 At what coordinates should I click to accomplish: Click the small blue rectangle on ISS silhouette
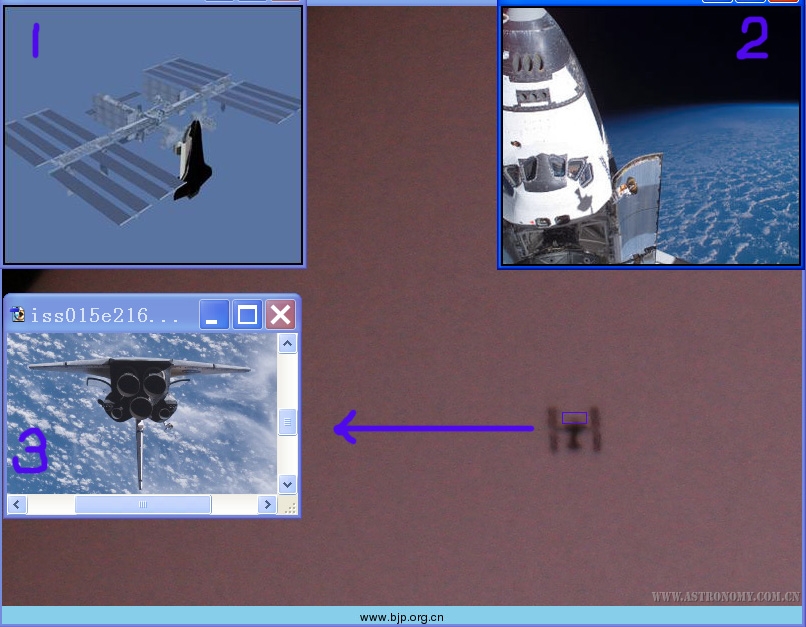coord(574,418)
